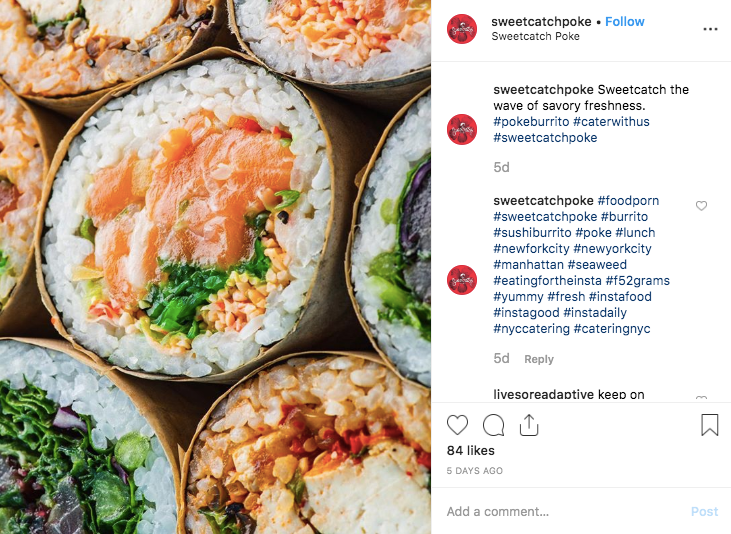Click the Add a comment field

[564, 512]
